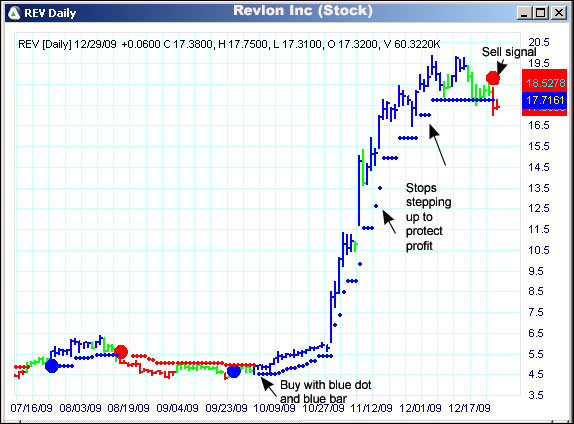The width and height of the screenshot is (574, 424).
Task: Click the 12/17/09 date axis label
Action: pyautogui.click(x=469, y=408)
